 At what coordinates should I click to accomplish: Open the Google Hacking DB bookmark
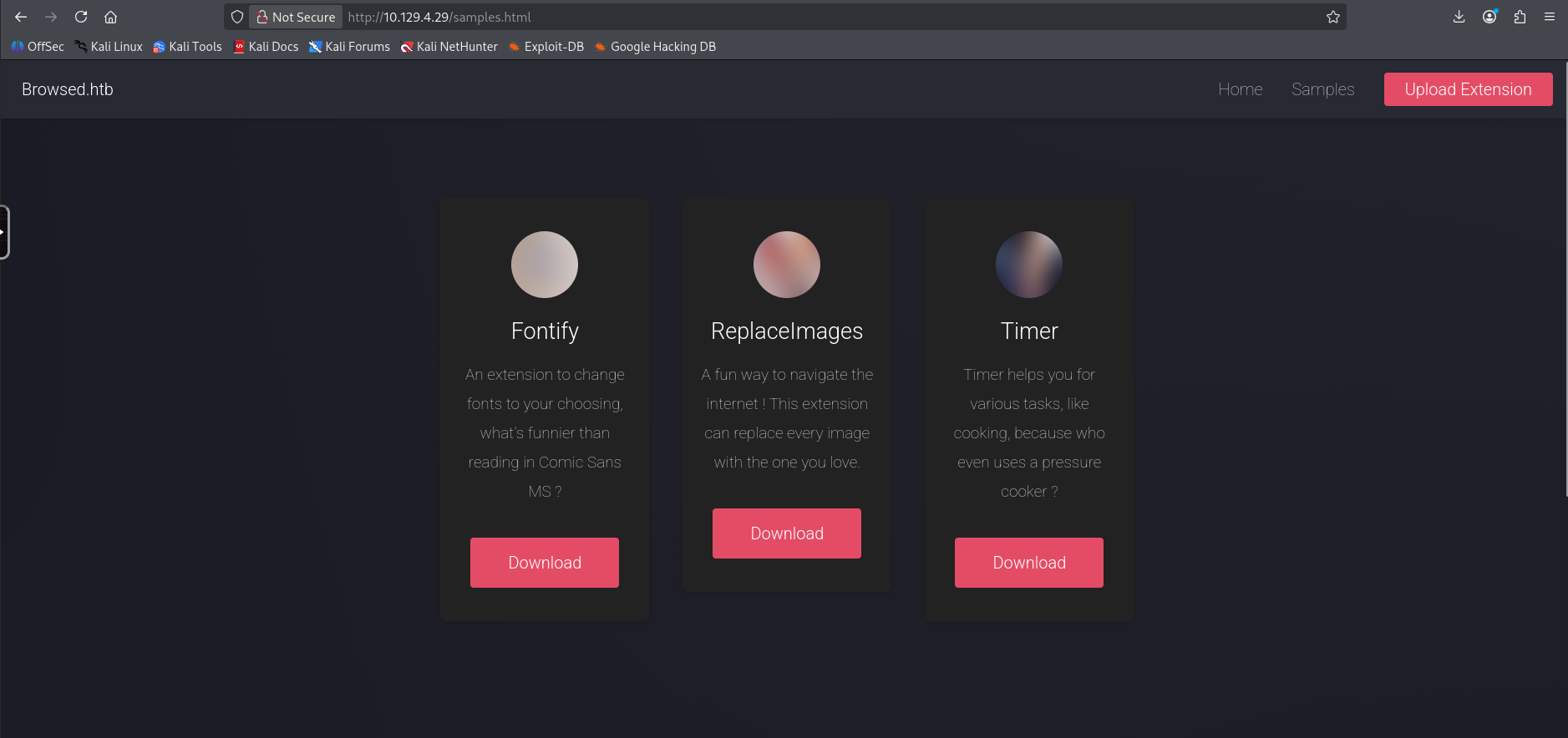[655, 47]
